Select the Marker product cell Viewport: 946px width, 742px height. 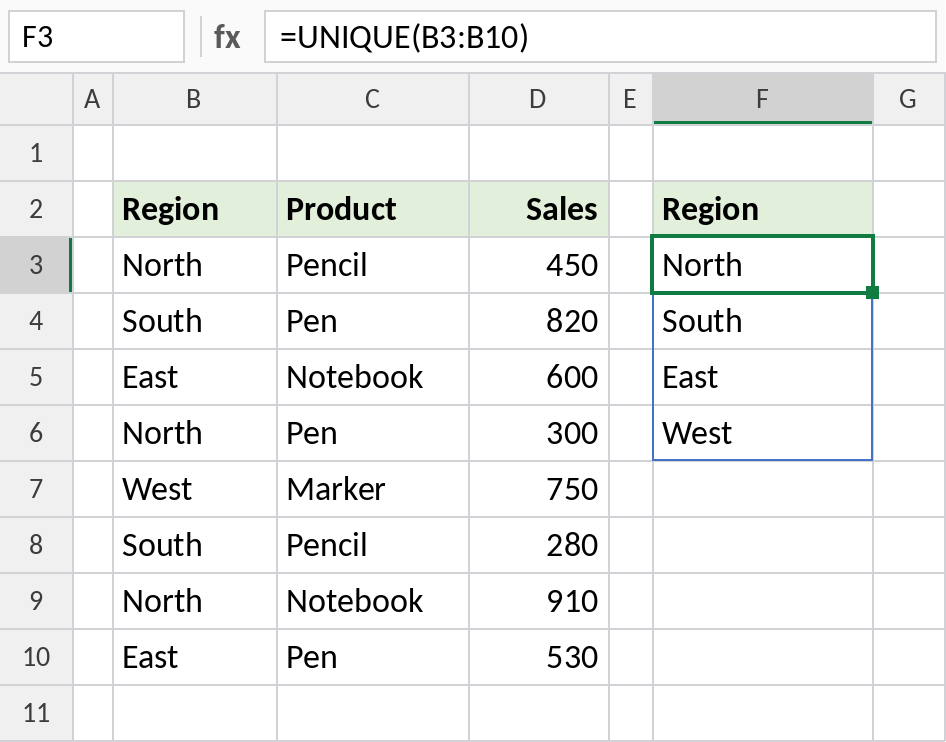373,489
